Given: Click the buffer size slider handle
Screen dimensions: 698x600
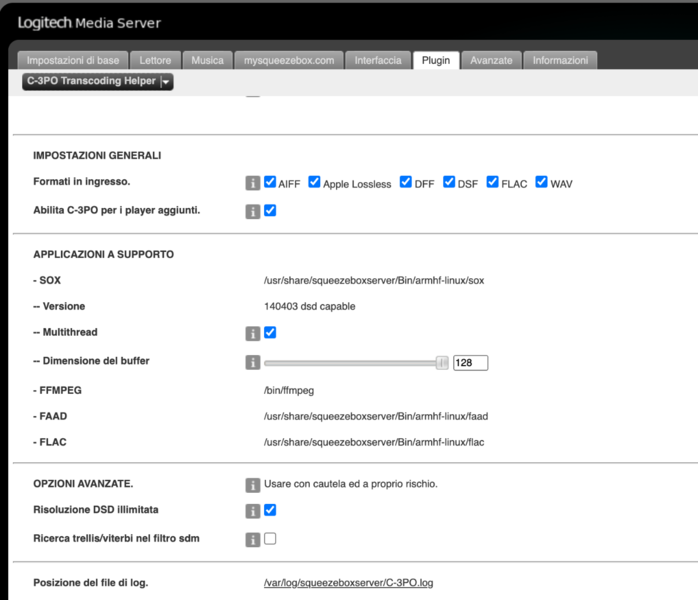Looking at the screenshot, I should pyautogui.click(x=442, y=363).
